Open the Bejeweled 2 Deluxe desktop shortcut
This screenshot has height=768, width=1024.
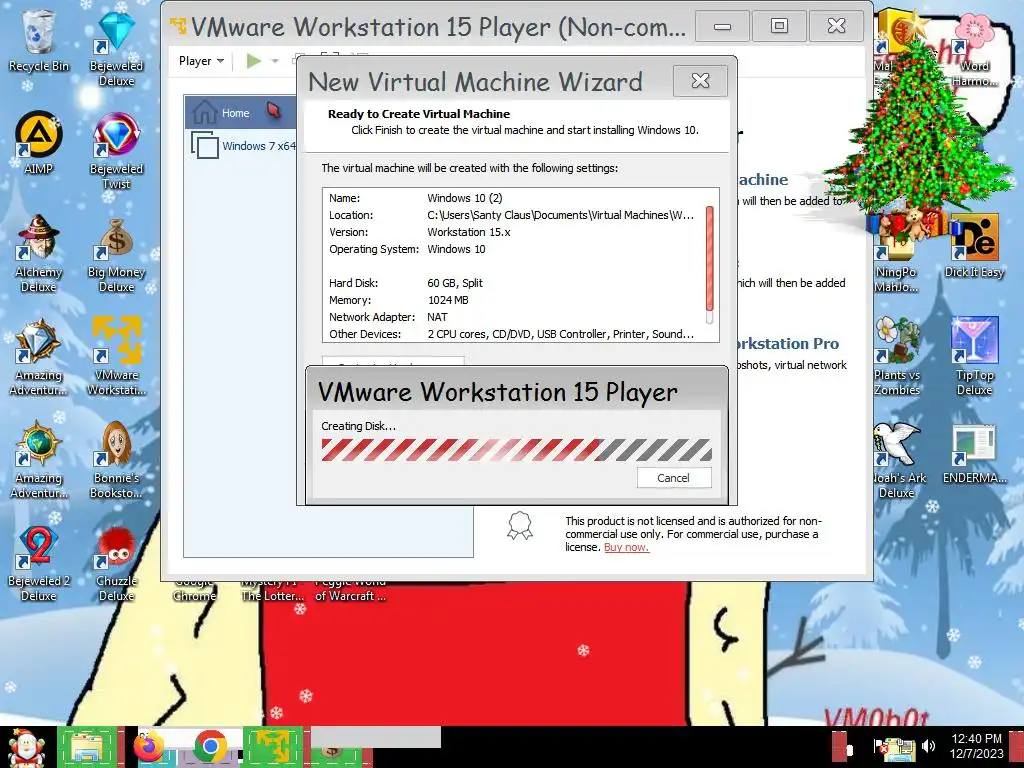click(x=38, y=563)
